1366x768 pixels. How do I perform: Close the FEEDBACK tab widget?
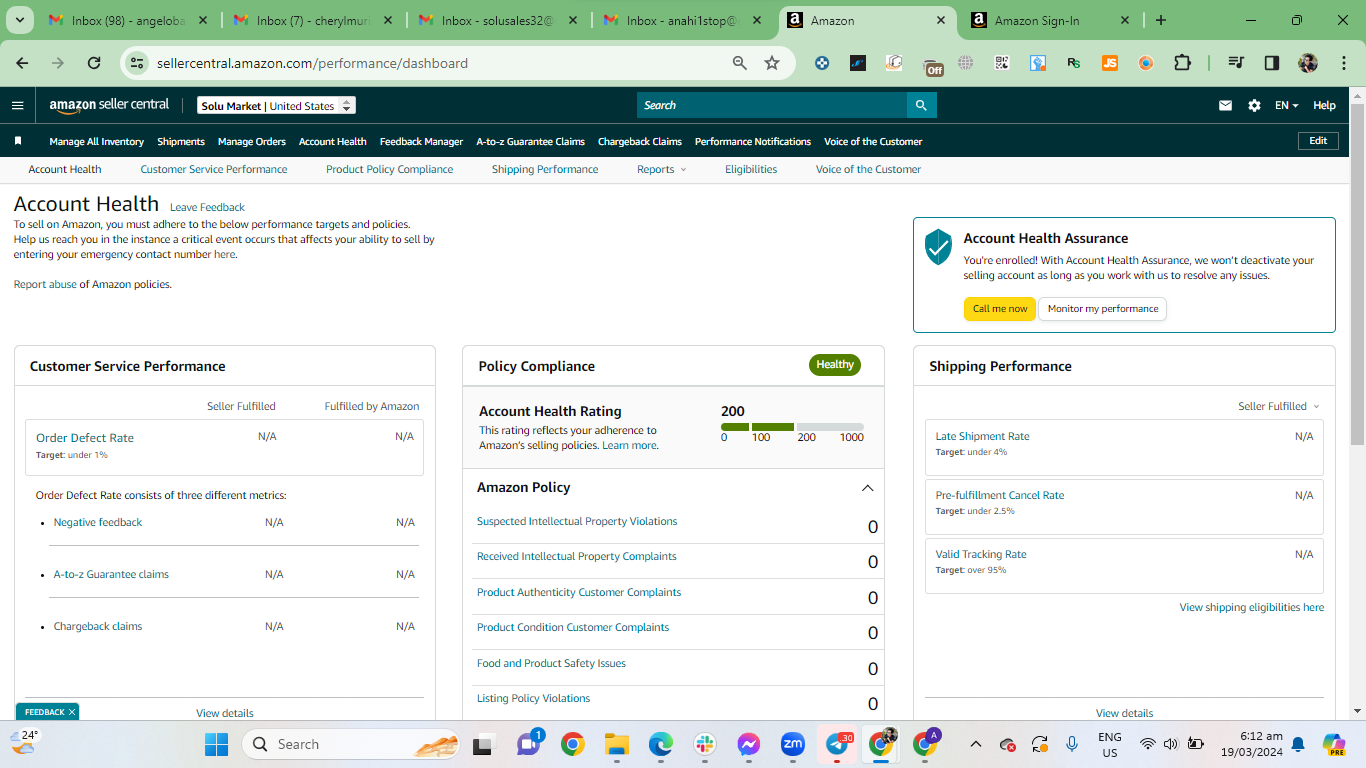(x=73, y=712)
